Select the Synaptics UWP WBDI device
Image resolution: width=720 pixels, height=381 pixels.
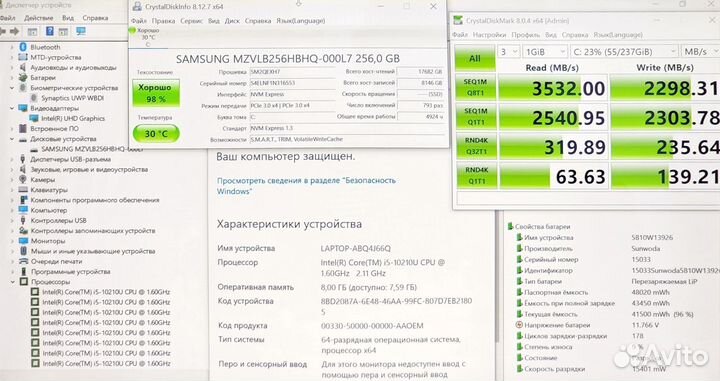72,98
